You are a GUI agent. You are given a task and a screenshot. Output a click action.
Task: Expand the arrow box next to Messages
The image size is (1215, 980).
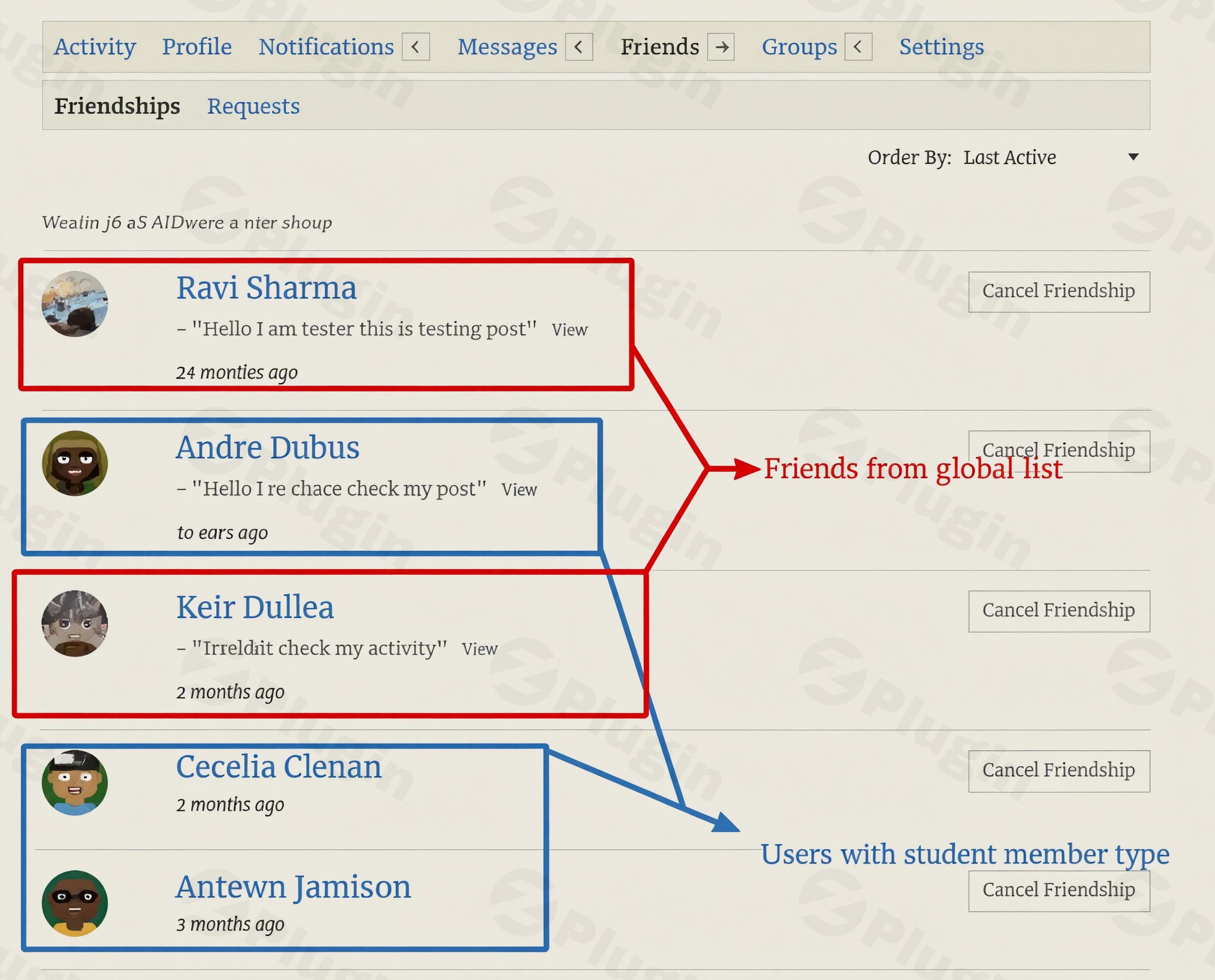pos(579,47)
